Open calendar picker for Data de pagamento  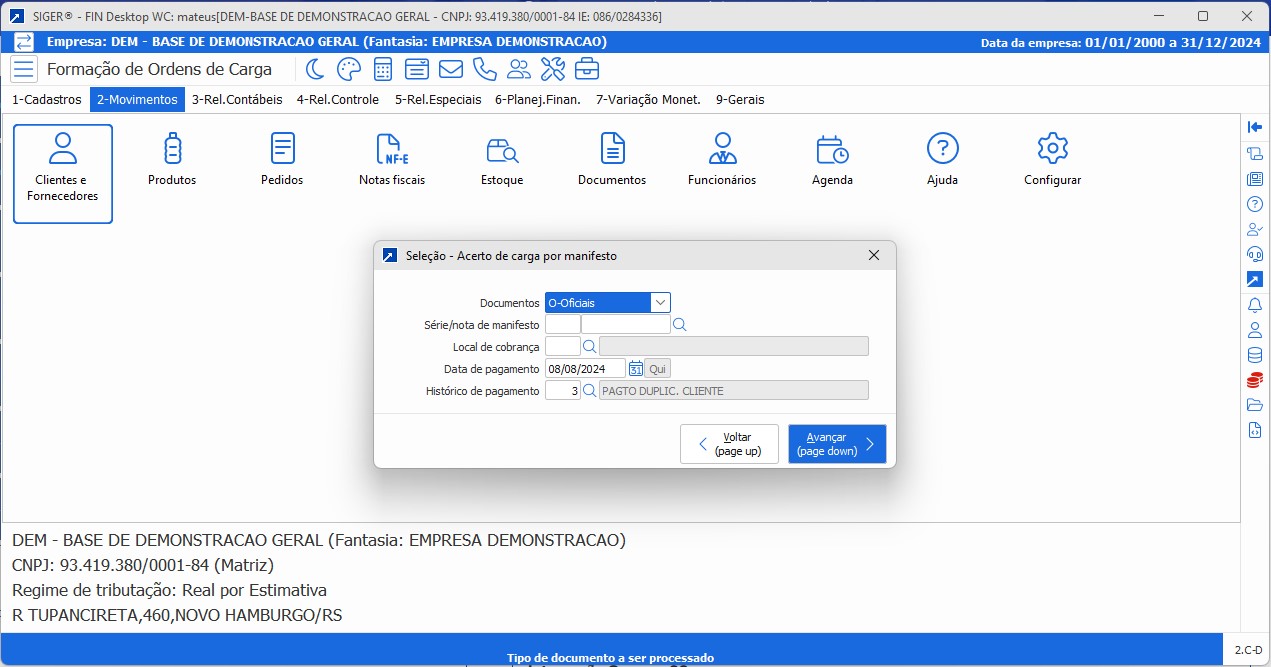pos(635,368)
